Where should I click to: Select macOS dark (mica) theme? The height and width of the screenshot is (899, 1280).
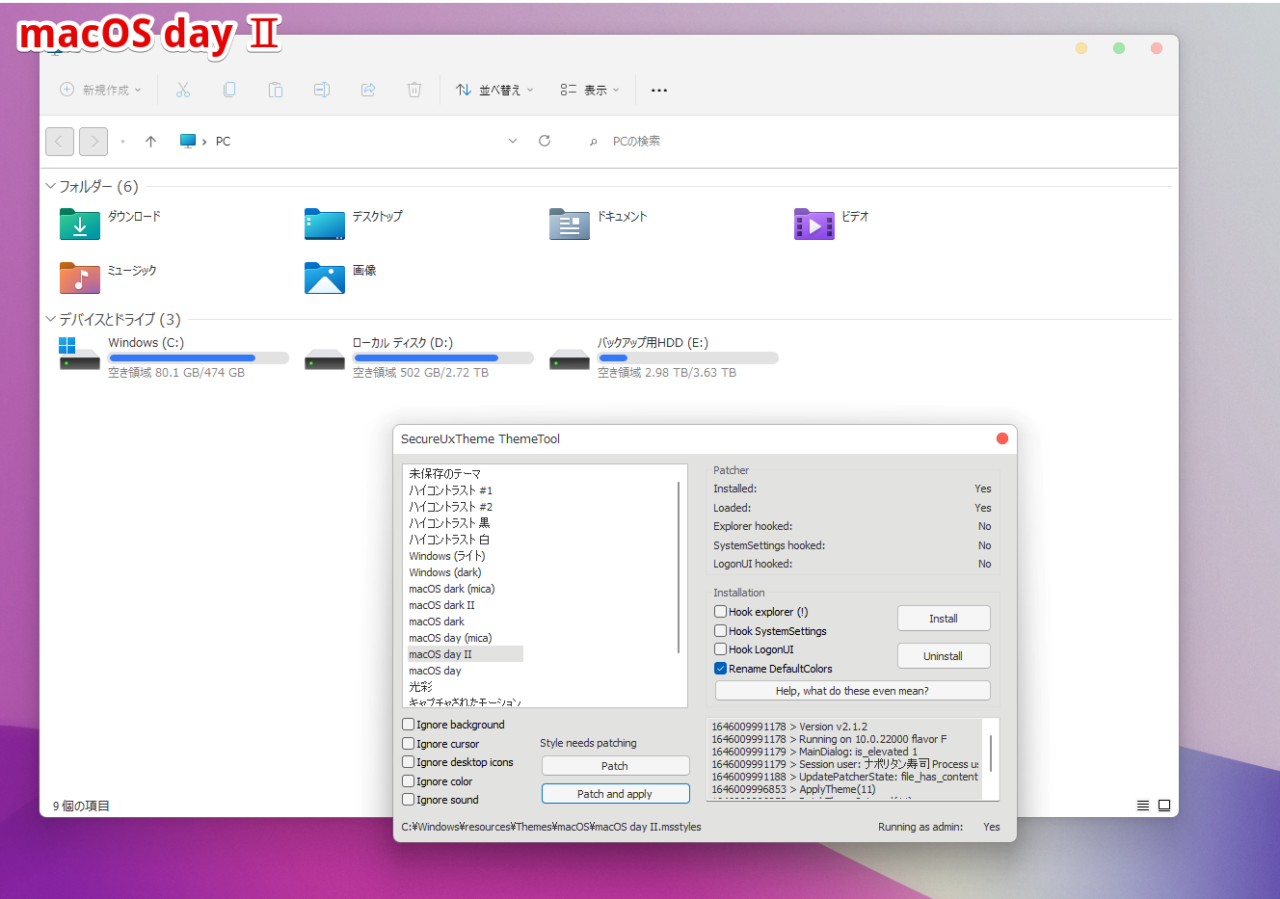(452, 589)
